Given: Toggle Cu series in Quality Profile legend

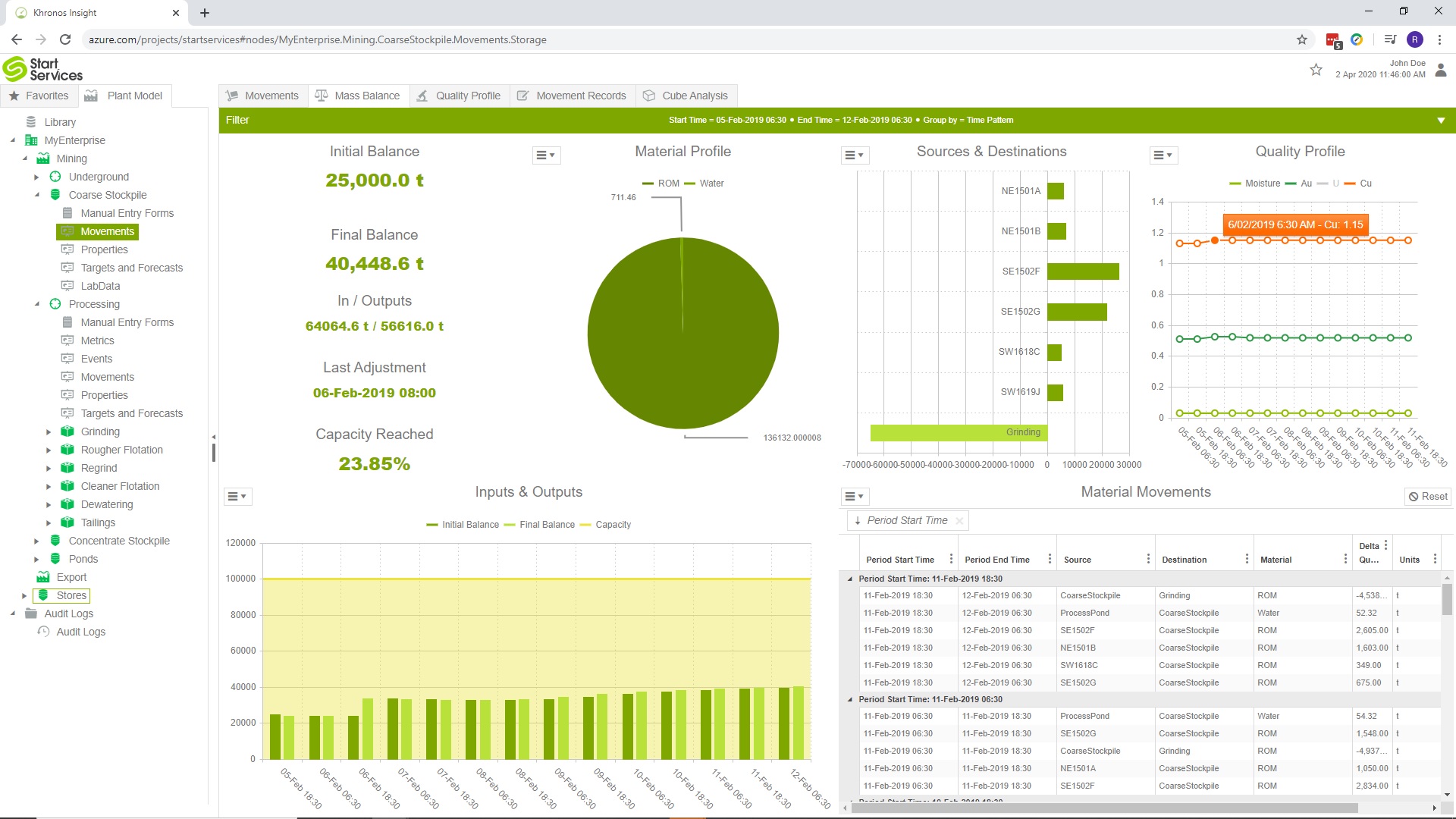Looking at the screenshot, I should tap(1357, 184).
